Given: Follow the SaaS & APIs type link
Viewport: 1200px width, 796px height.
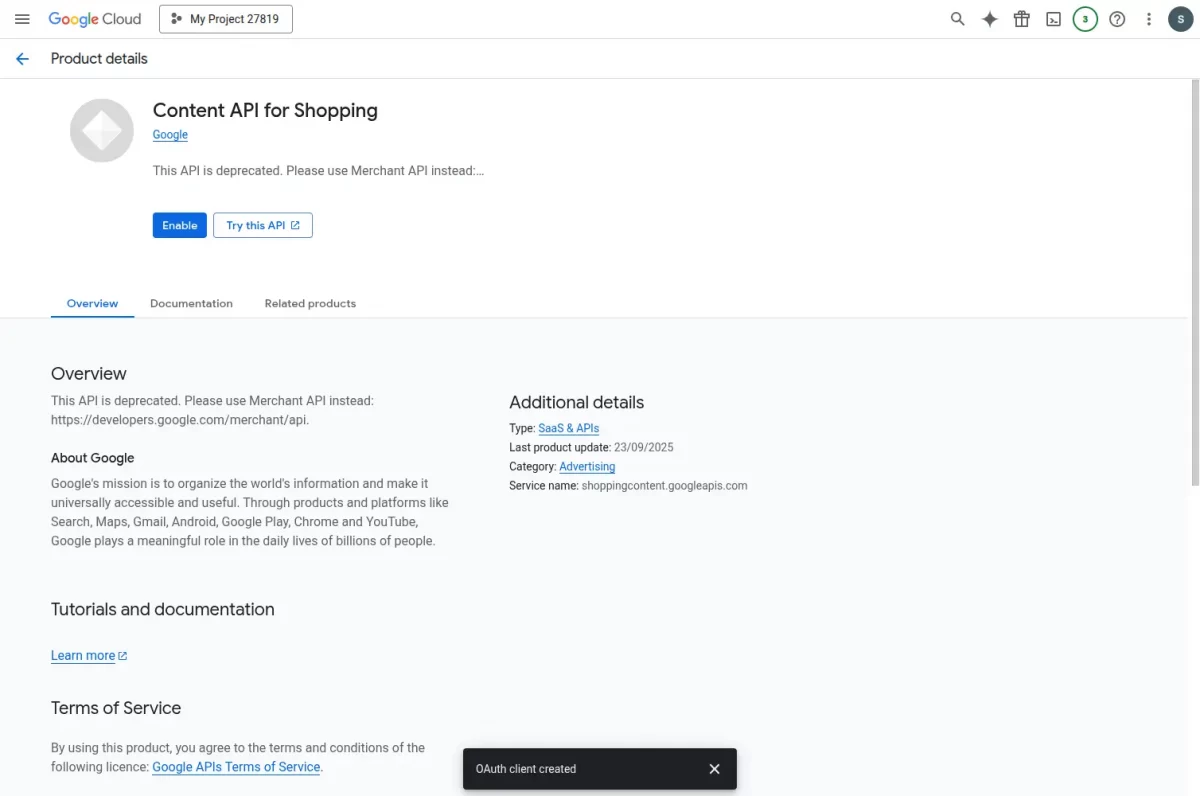Looking at the screenshot, I should (x=568, y=428).
